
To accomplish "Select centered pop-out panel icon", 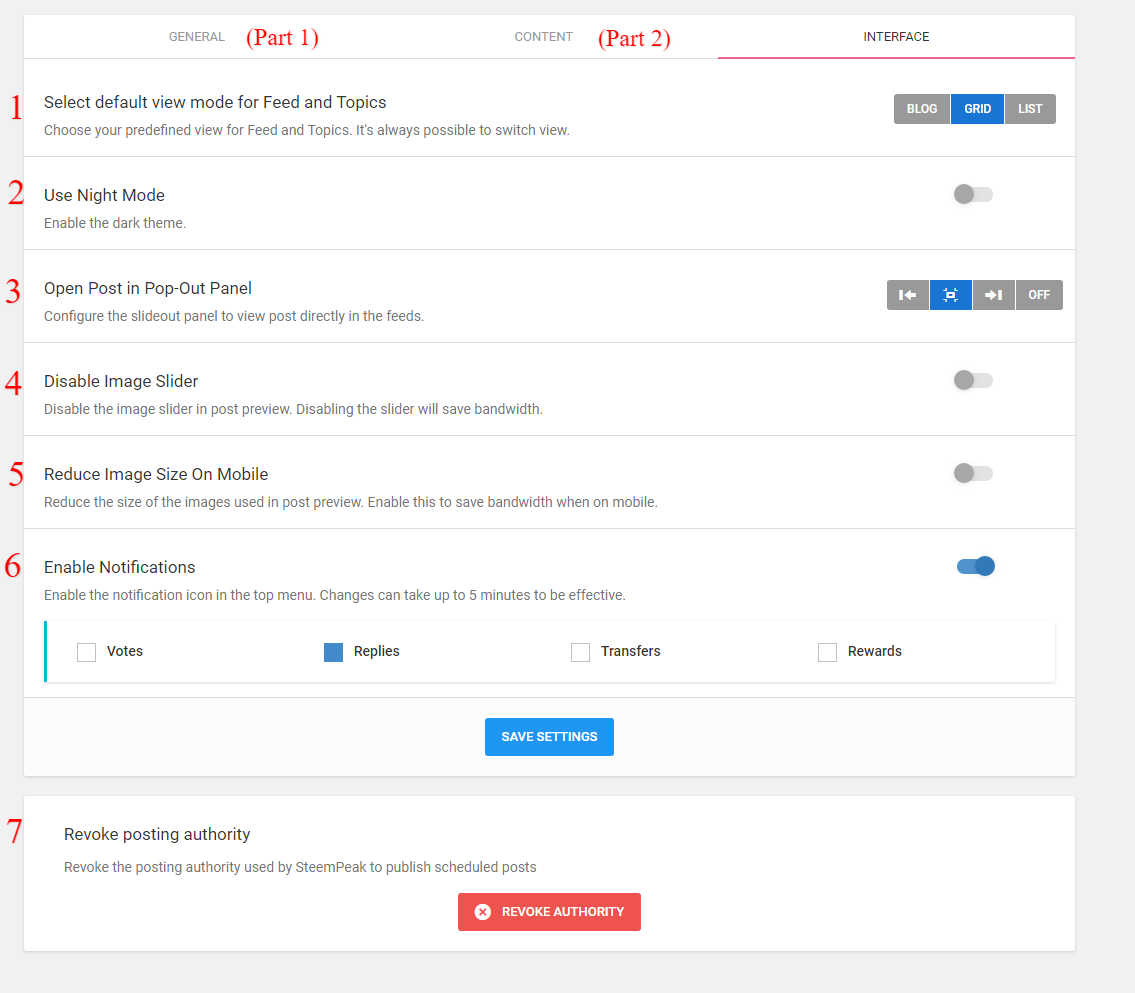I will (950, 295).
